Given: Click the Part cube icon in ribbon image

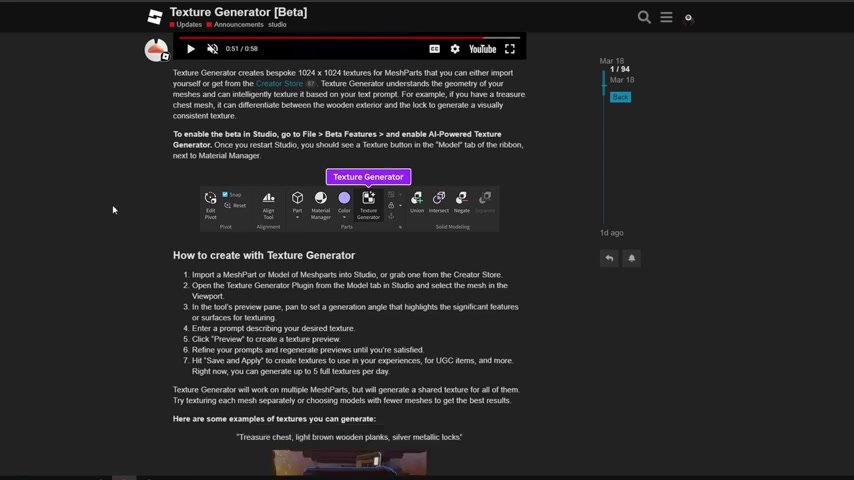Looking at the screenshot, I should click(x=297, y=198).
